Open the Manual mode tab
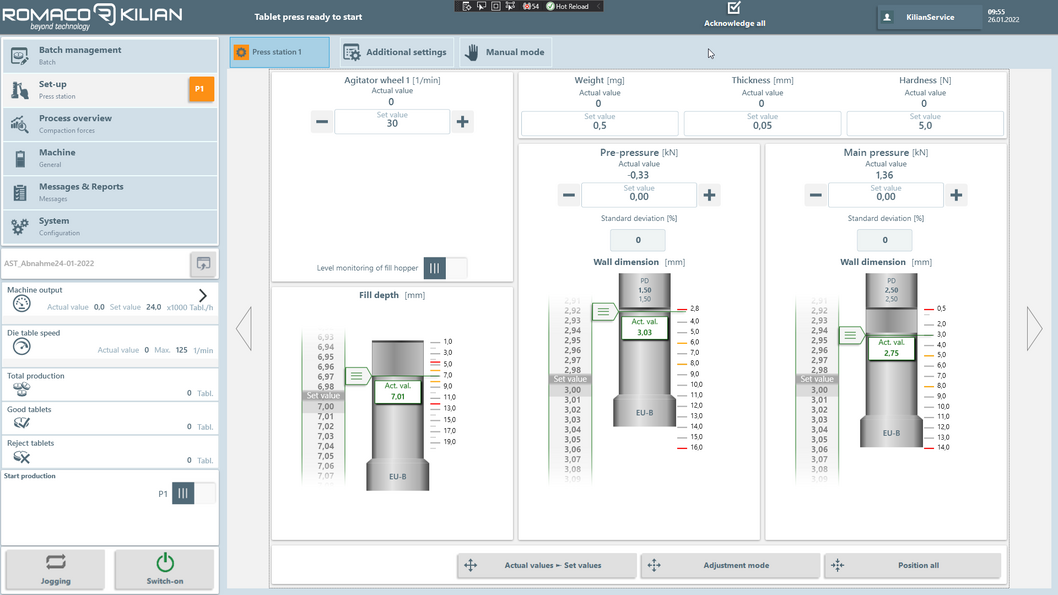This screenshot has height=595, width=1058. [505, 52]
